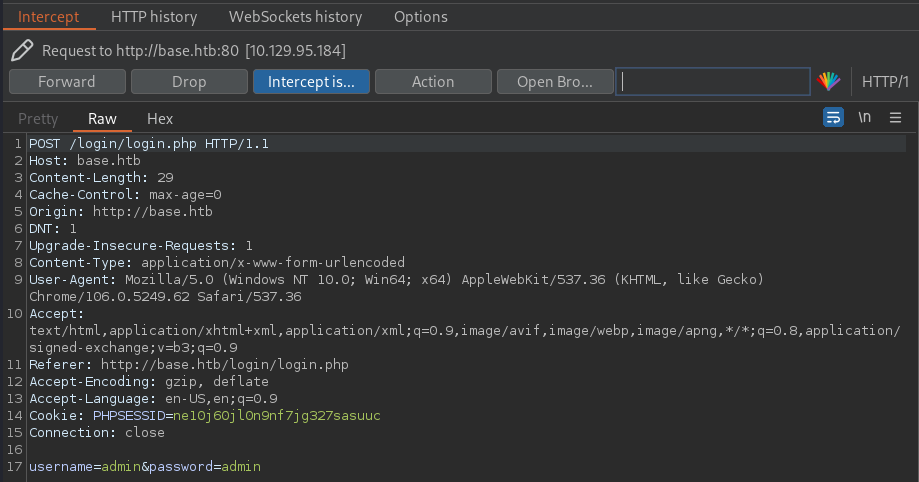This screenshot has height=482, width=919.
Task: Click the HTTP/1 protocol label
Action: (x=885, y=82)
